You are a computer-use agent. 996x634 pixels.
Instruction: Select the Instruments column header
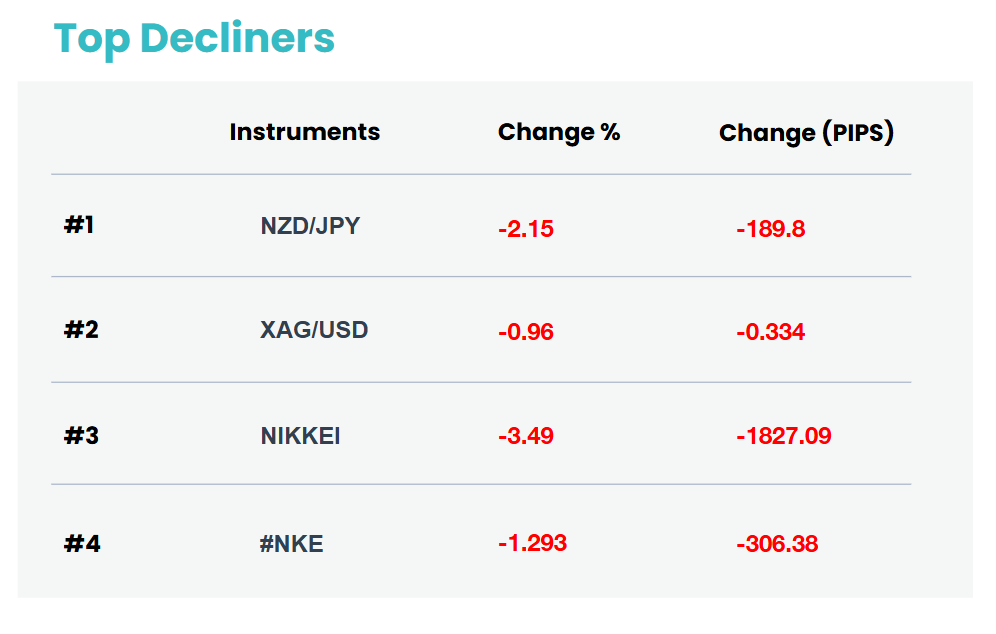pyautogui.click(x=305, y=132)
